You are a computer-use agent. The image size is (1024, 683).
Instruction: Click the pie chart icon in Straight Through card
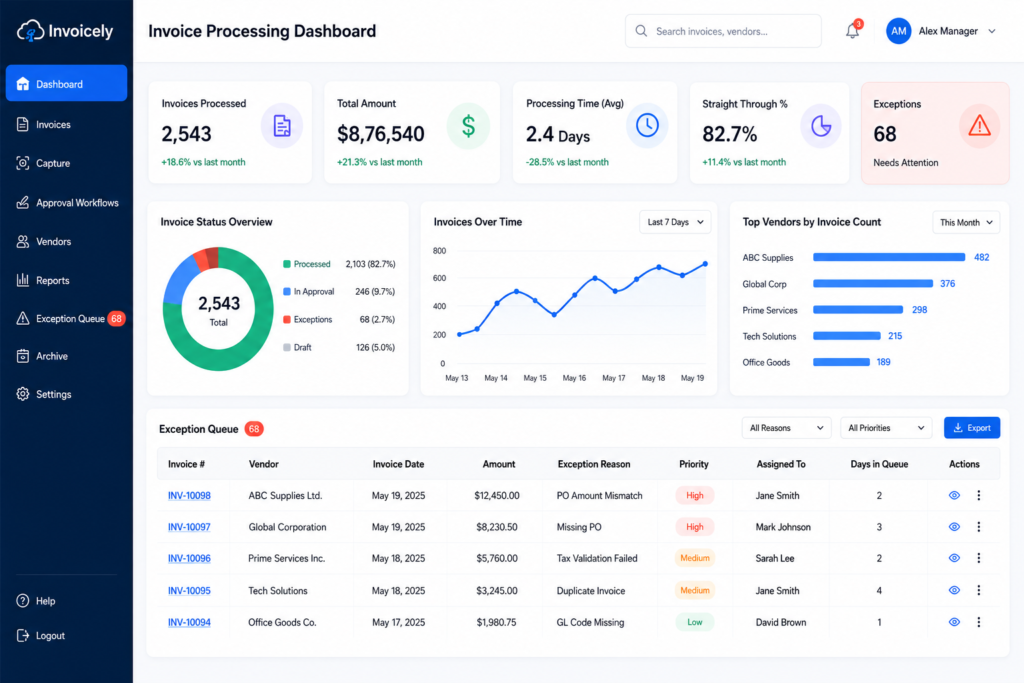point(821,125)
